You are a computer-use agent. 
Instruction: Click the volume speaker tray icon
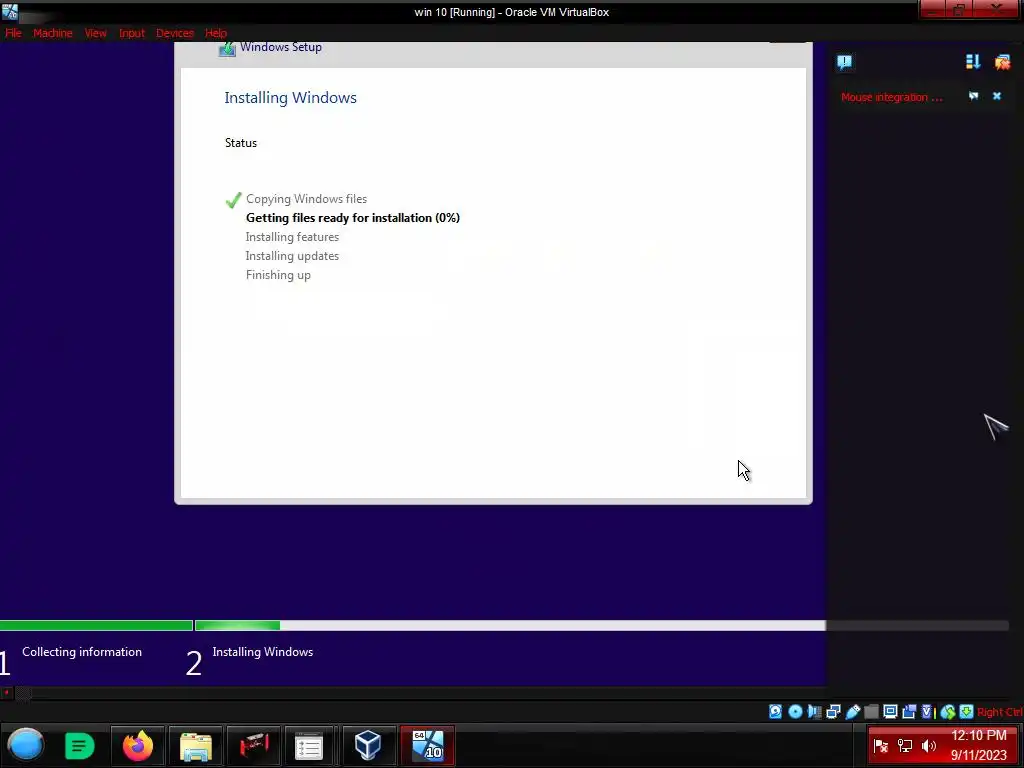(x=929, y=745)
